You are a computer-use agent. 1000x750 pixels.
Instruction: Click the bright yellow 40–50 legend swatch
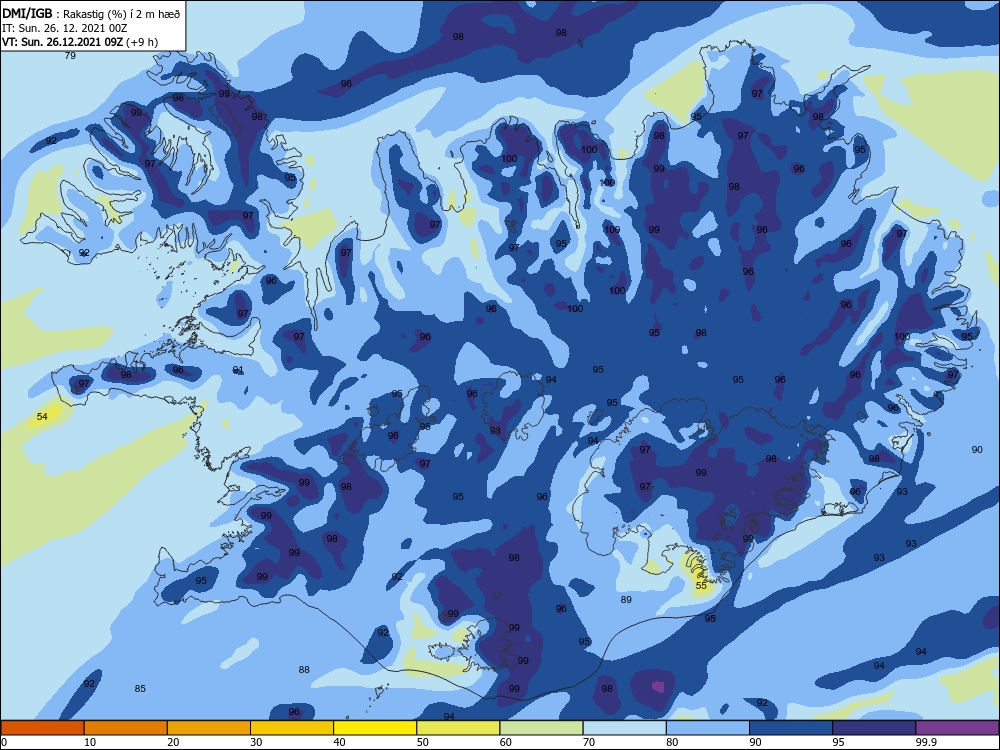click(375, 728)
